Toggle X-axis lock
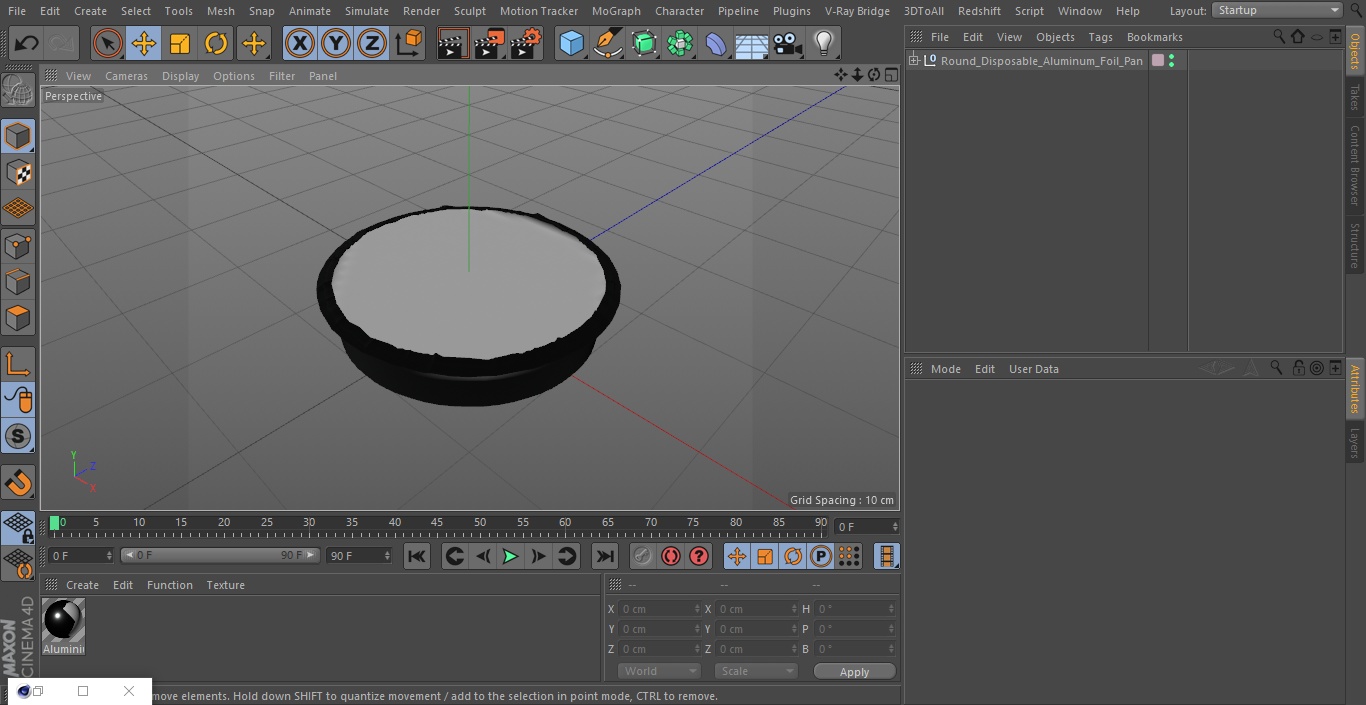Screen dimensions: 1366x705 coord(299,43)
